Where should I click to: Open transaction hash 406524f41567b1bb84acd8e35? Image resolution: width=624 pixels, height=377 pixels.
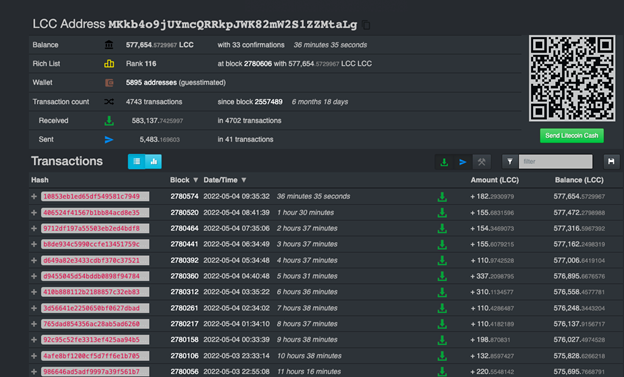point(95,213)
